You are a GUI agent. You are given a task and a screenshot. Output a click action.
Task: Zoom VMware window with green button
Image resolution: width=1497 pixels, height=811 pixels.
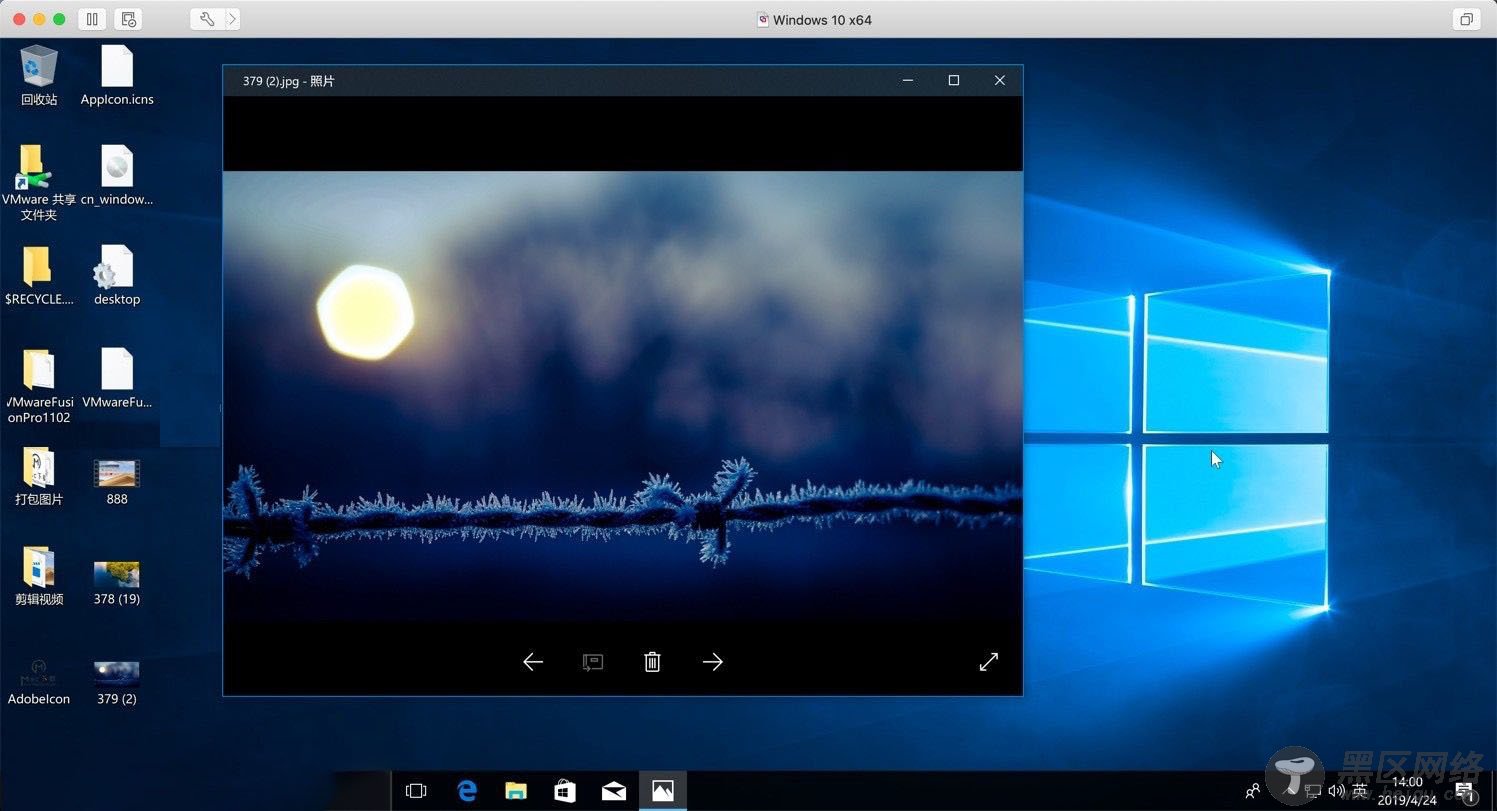59,19
